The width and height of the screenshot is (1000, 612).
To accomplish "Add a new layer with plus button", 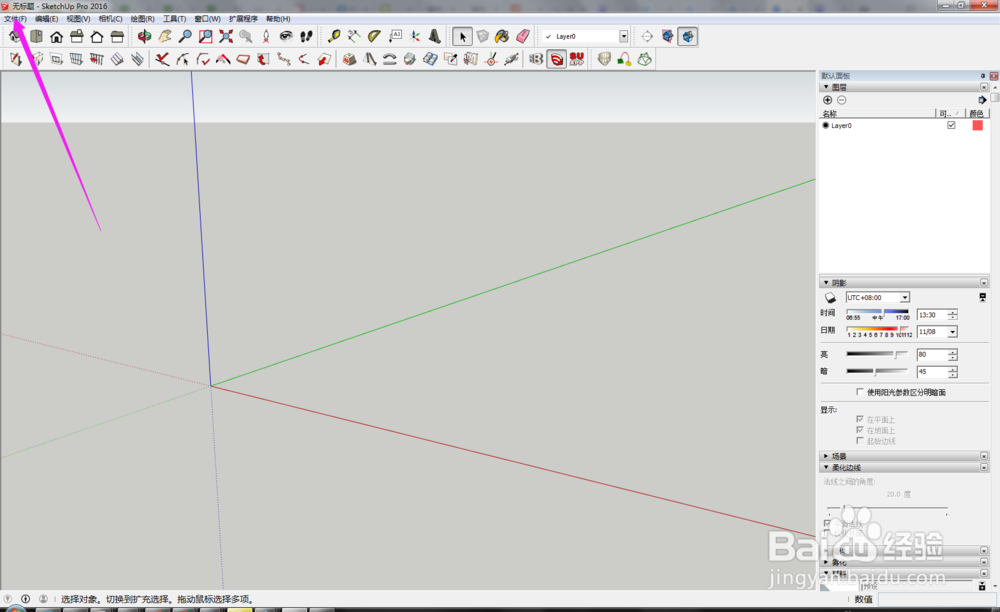I will coord(827,100).
